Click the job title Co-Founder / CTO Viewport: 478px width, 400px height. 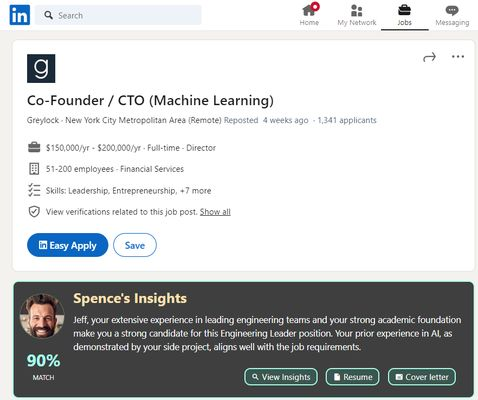[150, 101]
